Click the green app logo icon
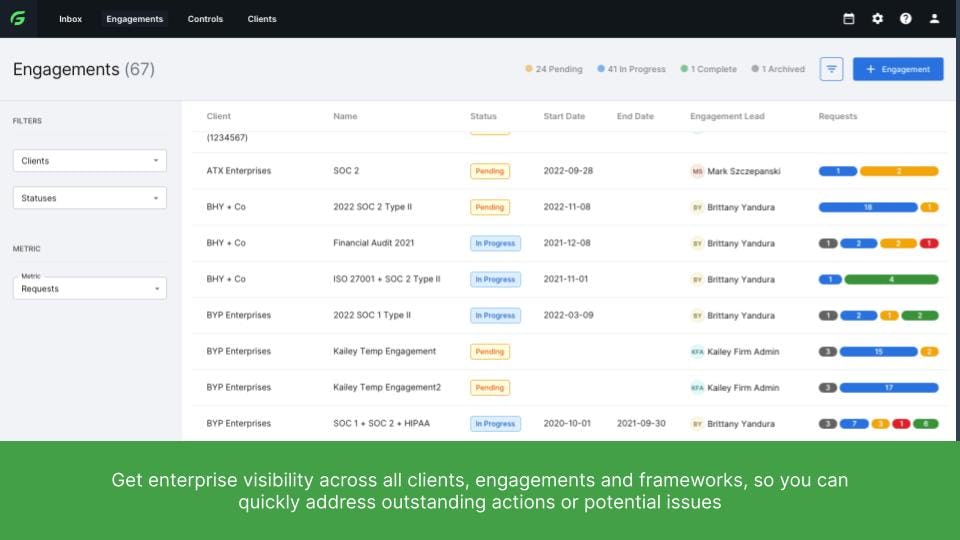Image resolution: width=960 pixels, height=540 pixels. click(x=18, y=18)
